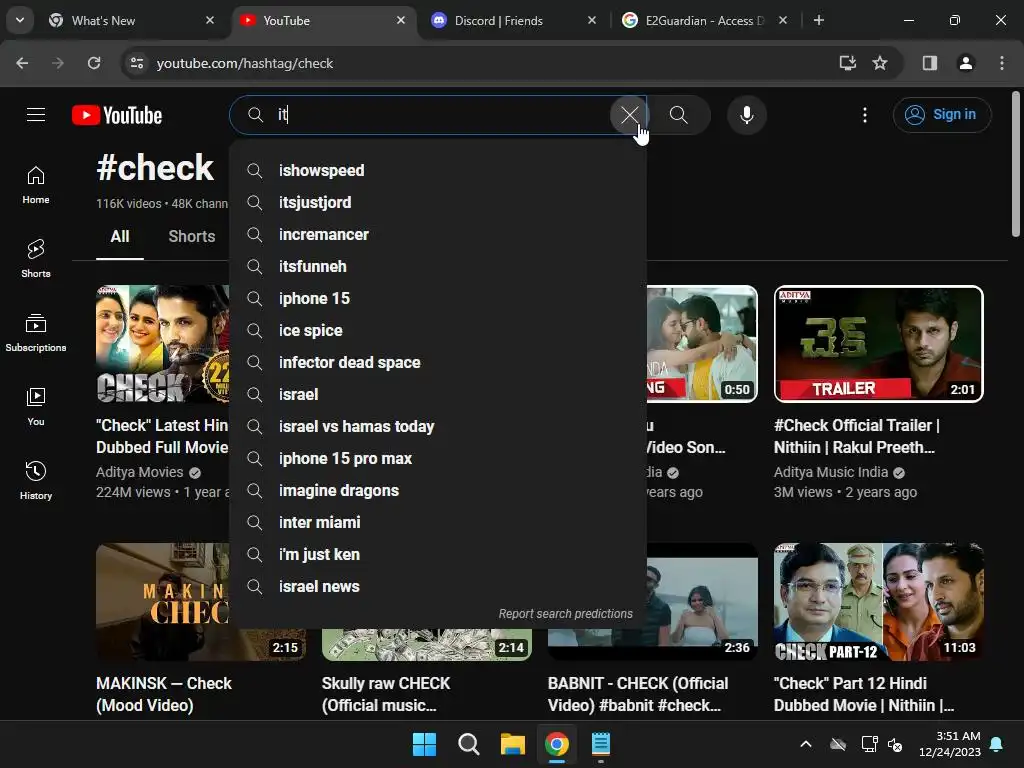This screenshot has width=1024, height=768.
Task: Open 'BABNIT - CHECK (Official Video)' title
Action: (x=638, y=694)
